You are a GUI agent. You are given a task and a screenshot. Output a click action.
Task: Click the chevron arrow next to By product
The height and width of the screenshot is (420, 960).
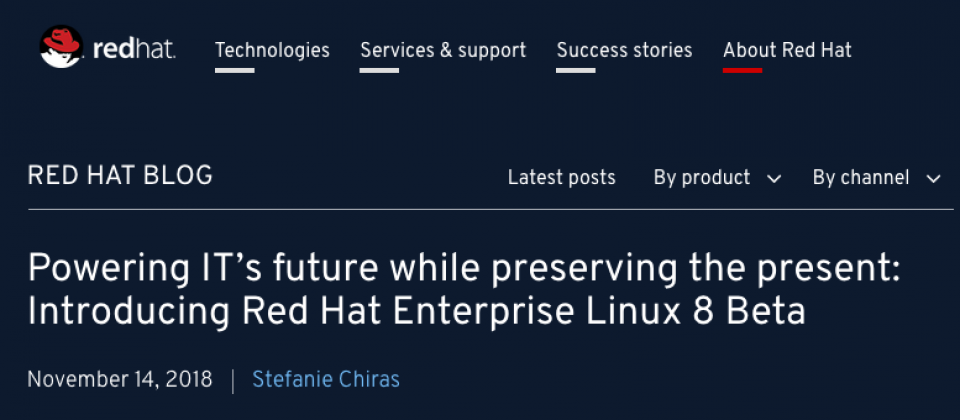point(774,179)
